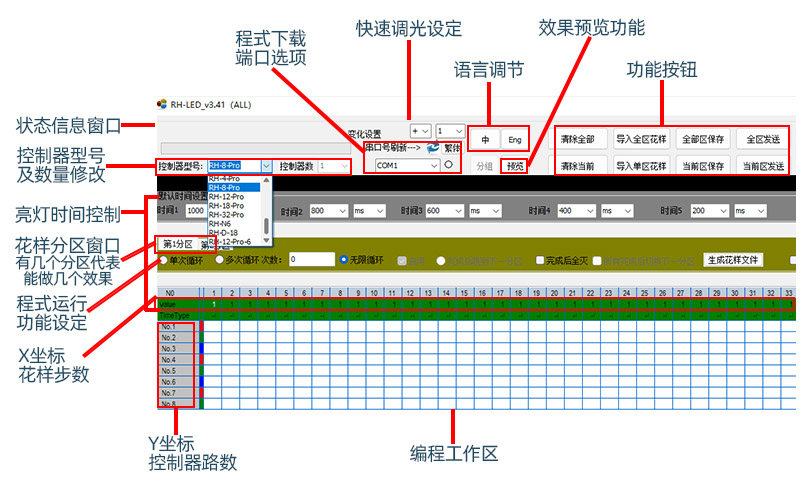Viewport: 810px width, 487px height.
Task: Click the port status circle next to COM1
Action: [x=448, y=165]
